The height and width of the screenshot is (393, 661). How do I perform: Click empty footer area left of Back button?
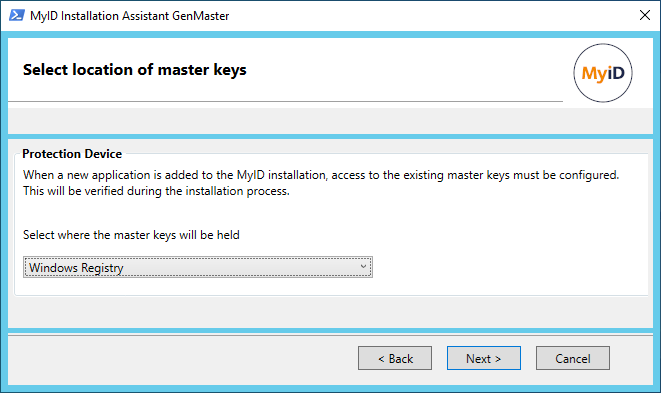click(x=181, y=358)
